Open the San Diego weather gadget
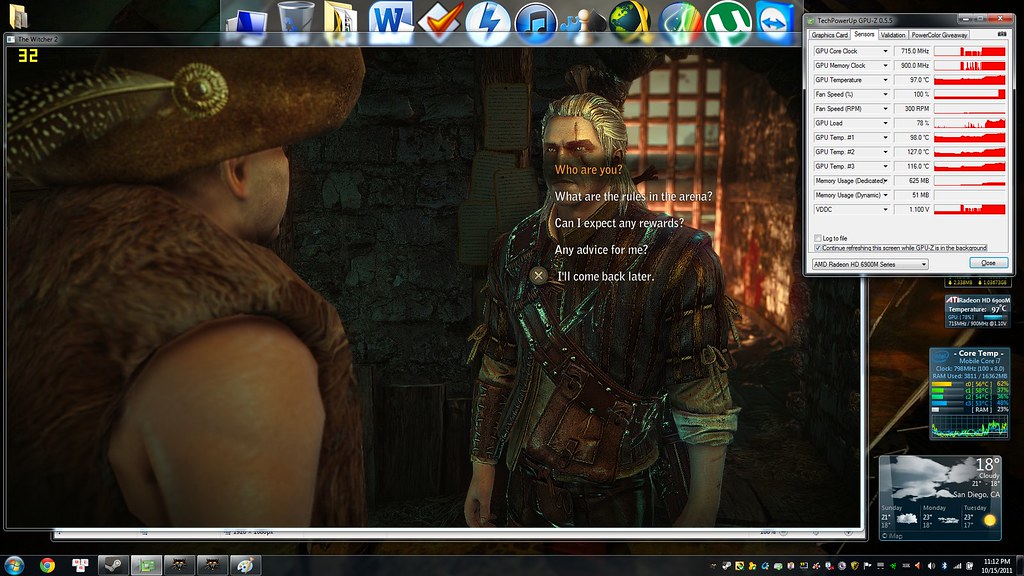 940,498
